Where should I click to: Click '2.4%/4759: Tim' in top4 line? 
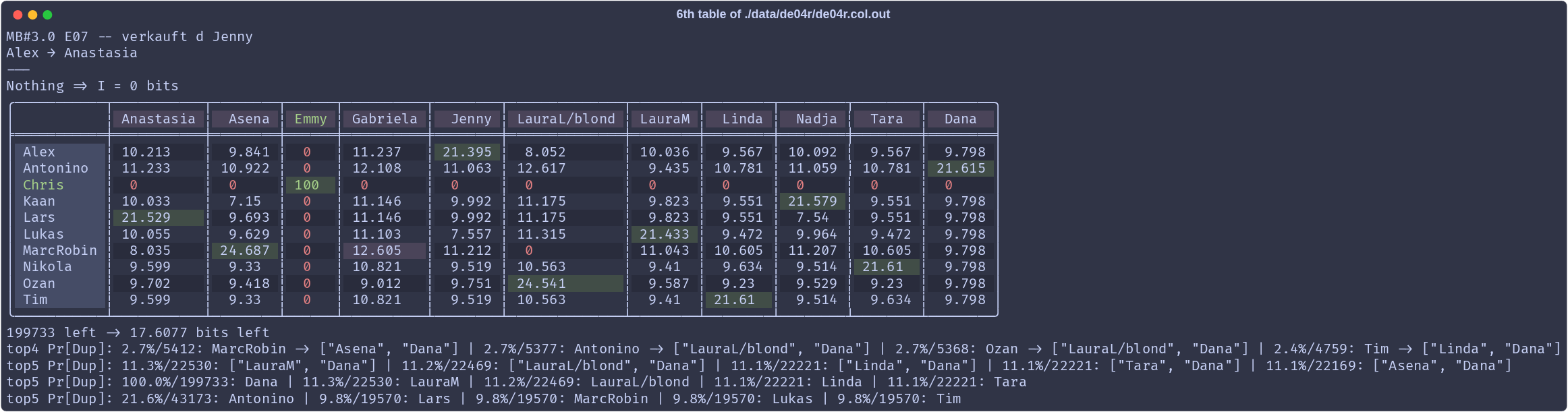[x=1331, y=349]
